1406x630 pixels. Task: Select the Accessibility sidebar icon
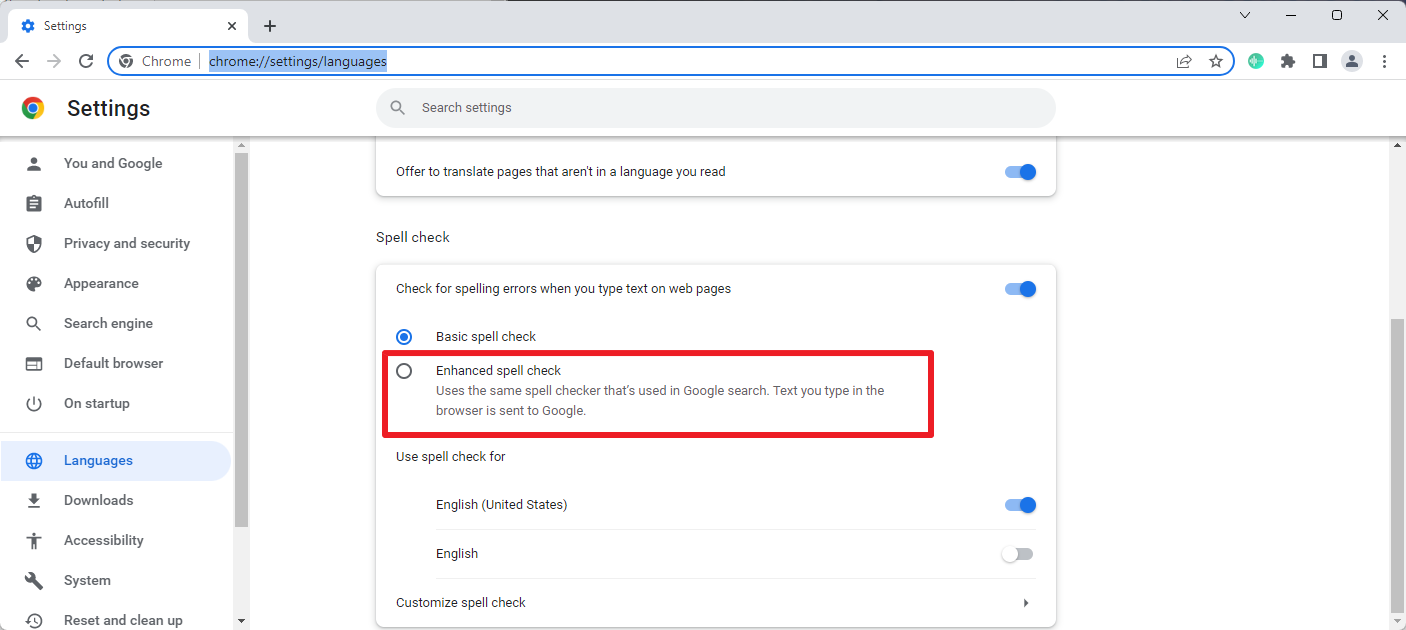tap(35, 540)
